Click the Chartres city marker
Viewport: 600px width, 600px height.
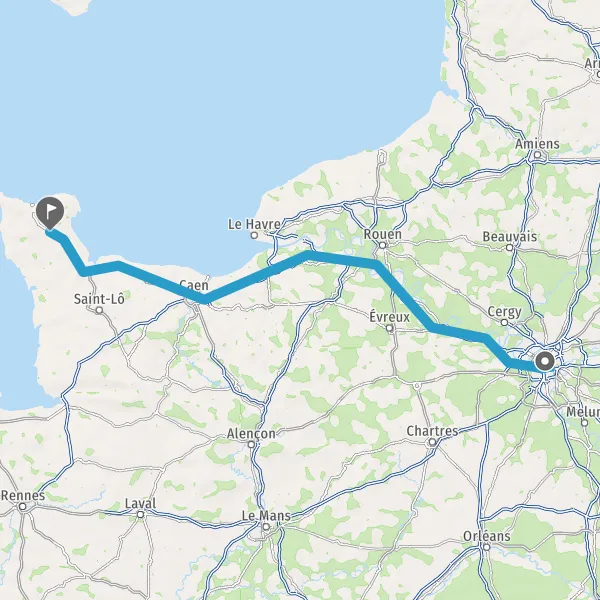(432, 442)
